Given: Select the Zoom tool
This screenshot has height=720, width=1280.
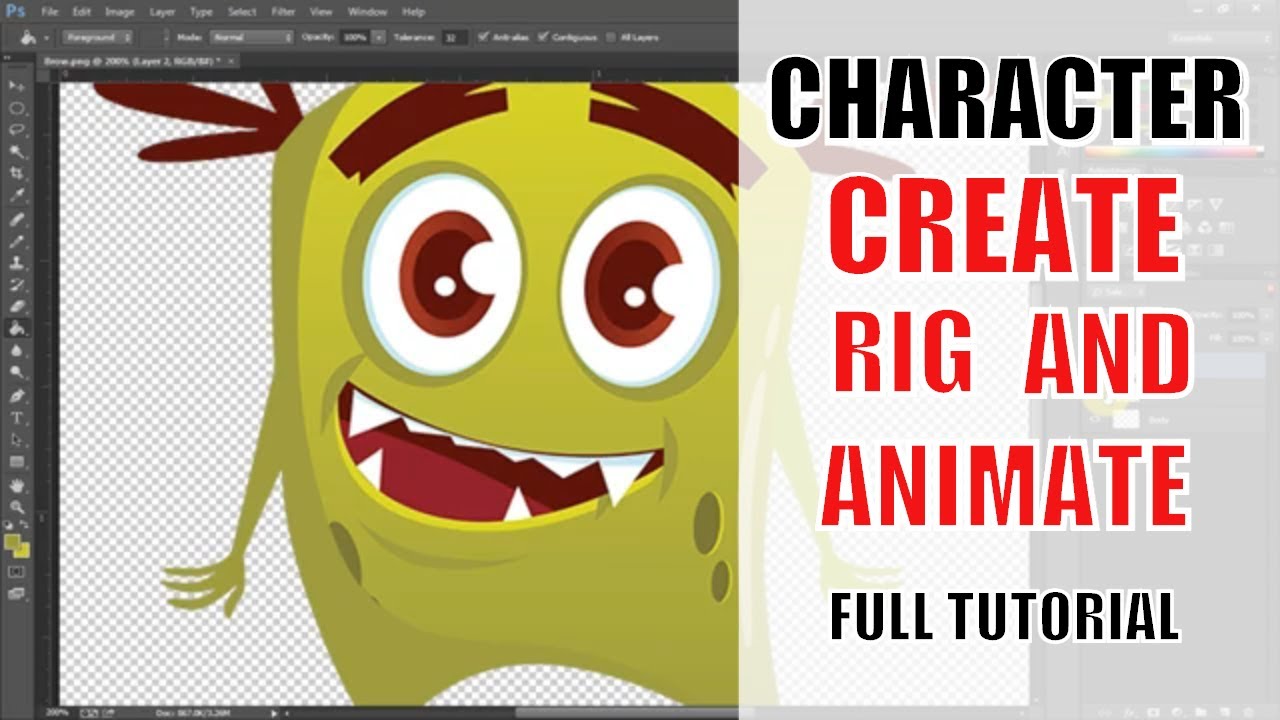Looking at the screenshot, I should tap(17, 508).
